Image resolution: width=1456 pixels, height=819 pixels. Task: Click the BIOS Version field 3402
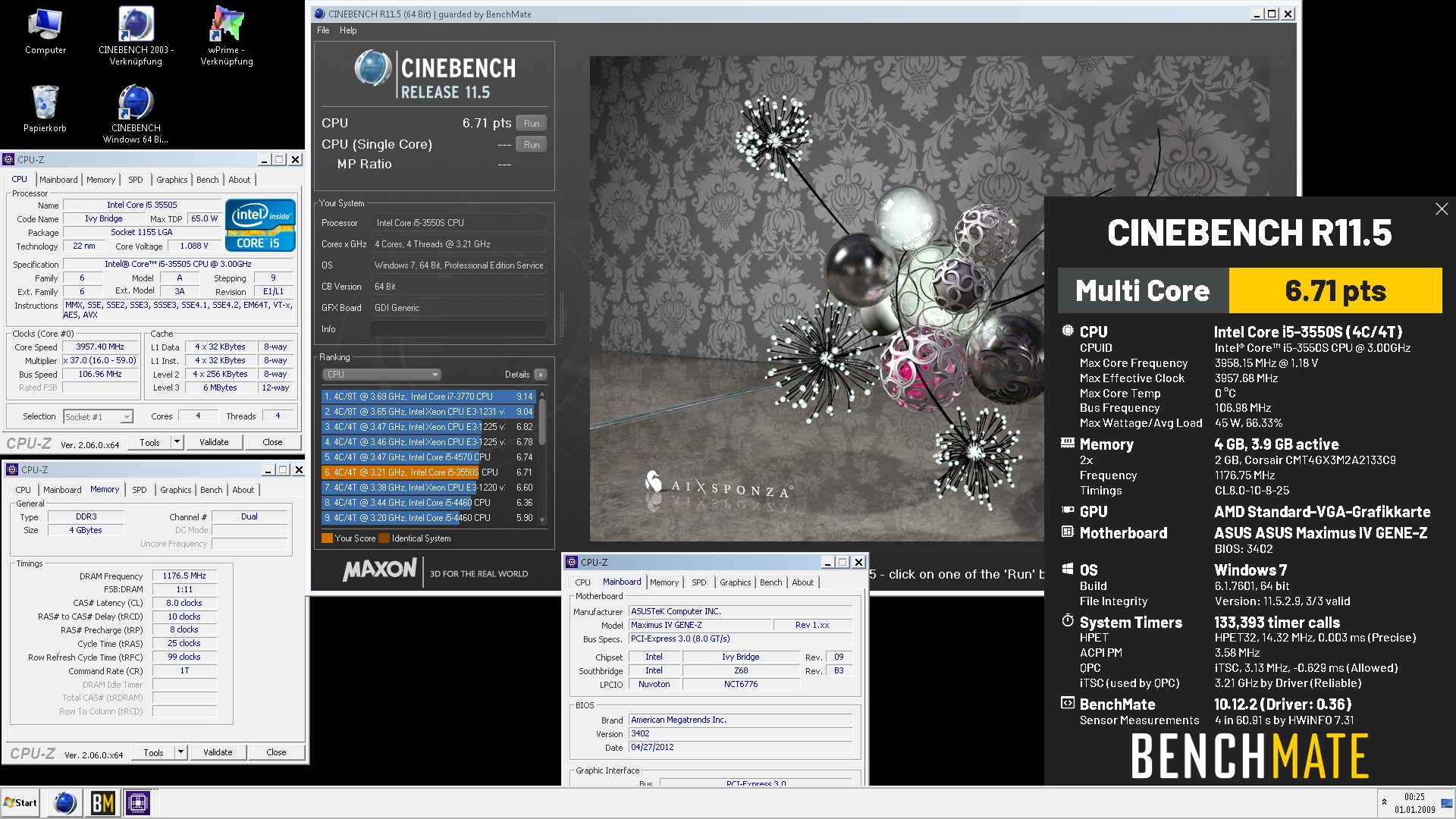coord(740,734)
